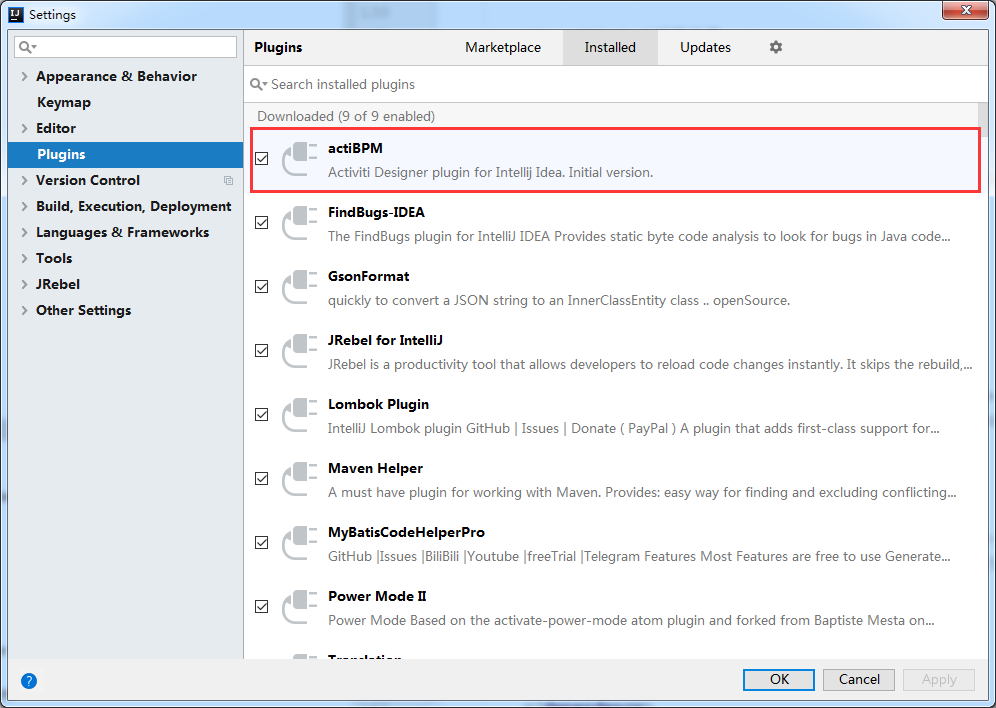Image resolution: width=996 pixels, height=708 pixels.
Task: Switch to the Marketplace tab
Action: [x=502, y=48]
